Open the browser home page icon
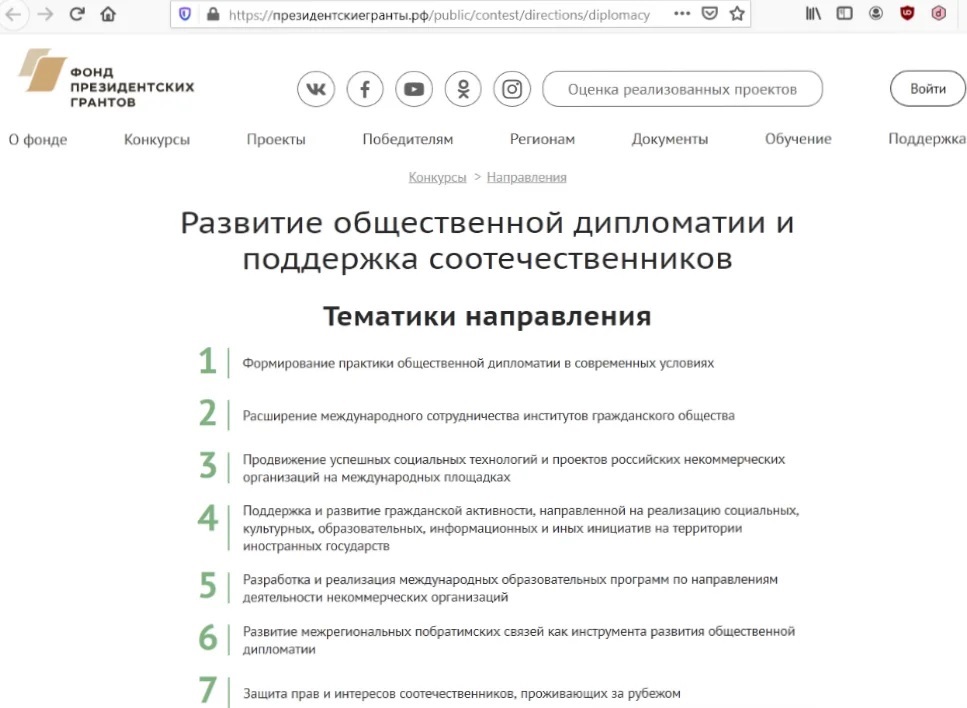967x708 pixels. click(x=108, y=14)
